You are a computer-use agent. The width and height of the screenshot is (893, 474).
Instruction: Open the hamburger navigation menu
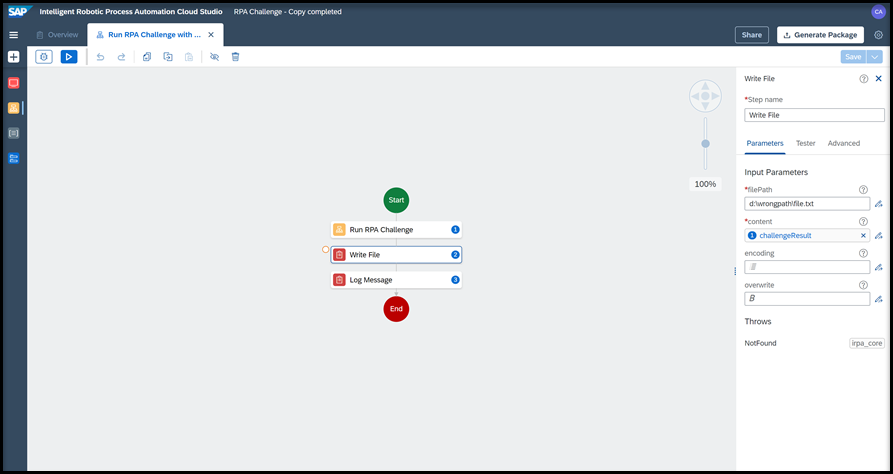pyautogui.click(x=14, y=35)
